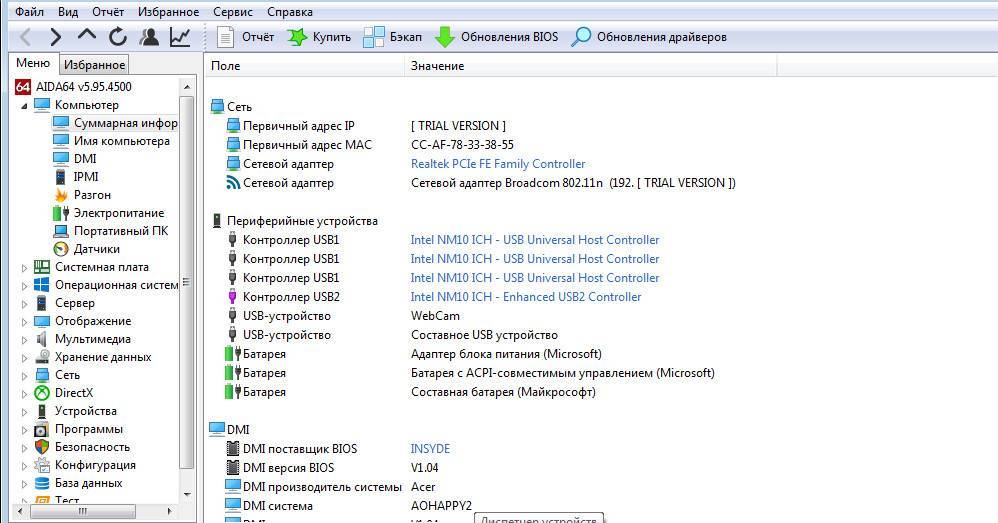
Task: Select the WebCam USB device value
Action: coord(435,316)
